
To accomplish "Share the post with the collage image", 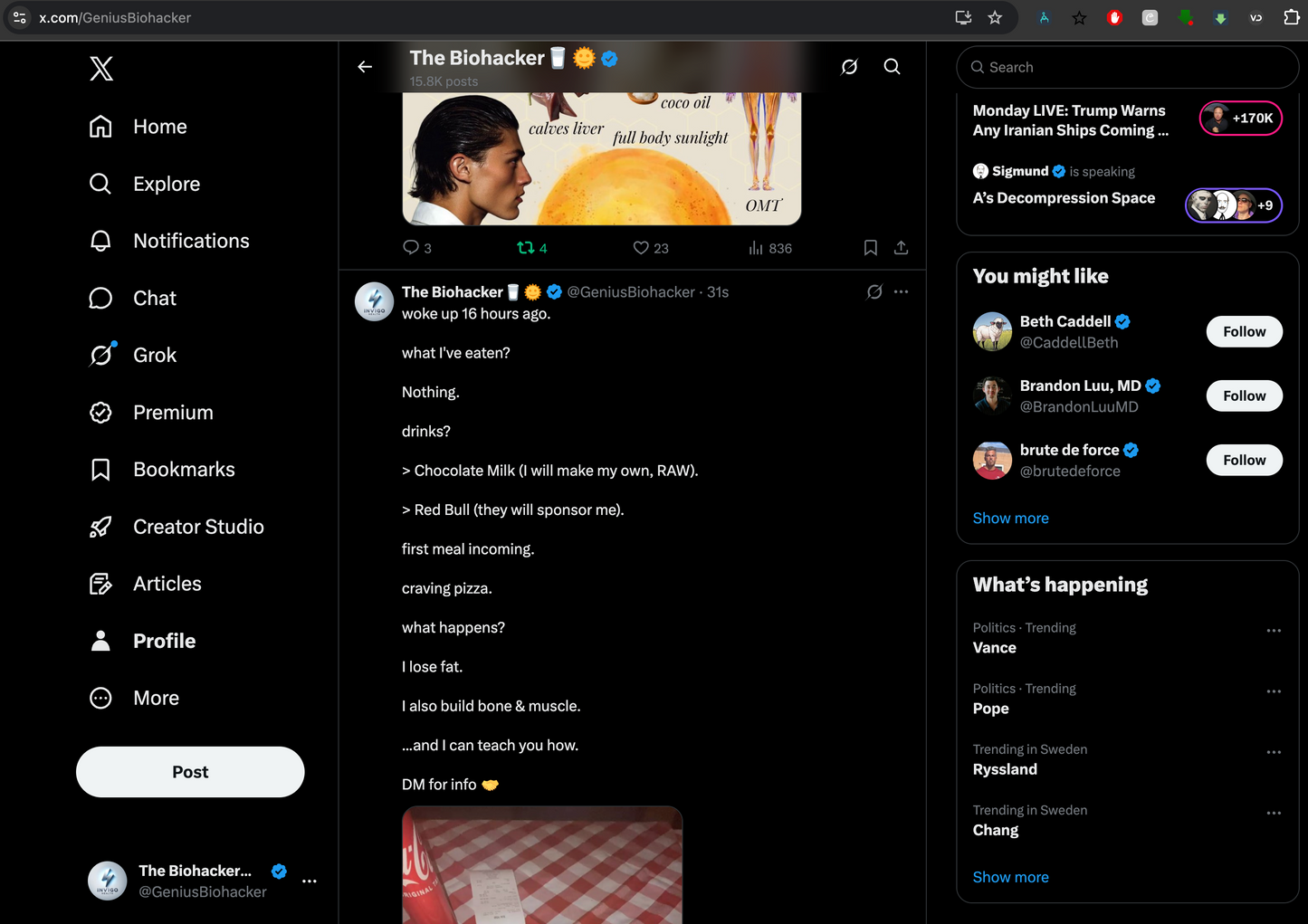I will click(901, 248).
